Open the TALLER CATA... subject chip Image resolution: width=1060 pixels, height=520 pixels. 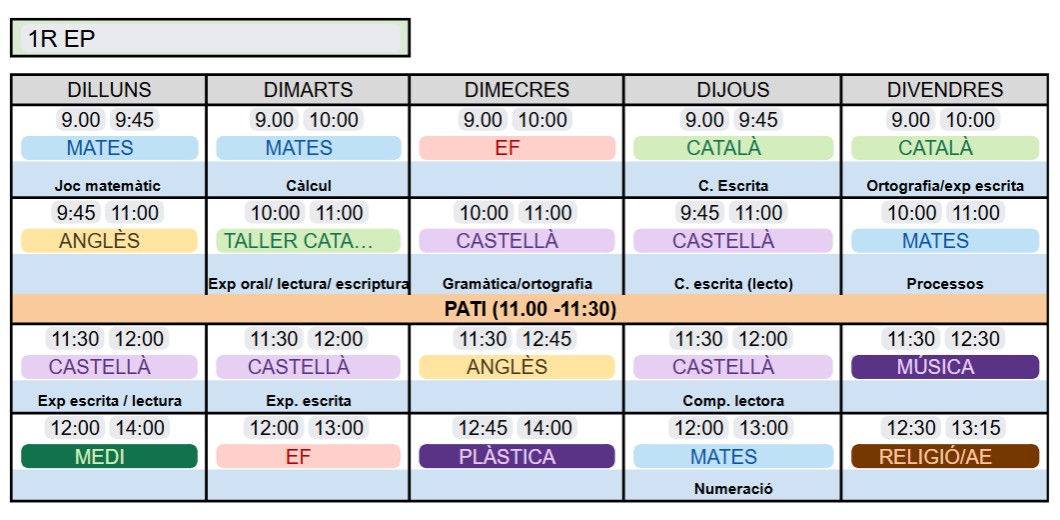[x=308, y=241]
